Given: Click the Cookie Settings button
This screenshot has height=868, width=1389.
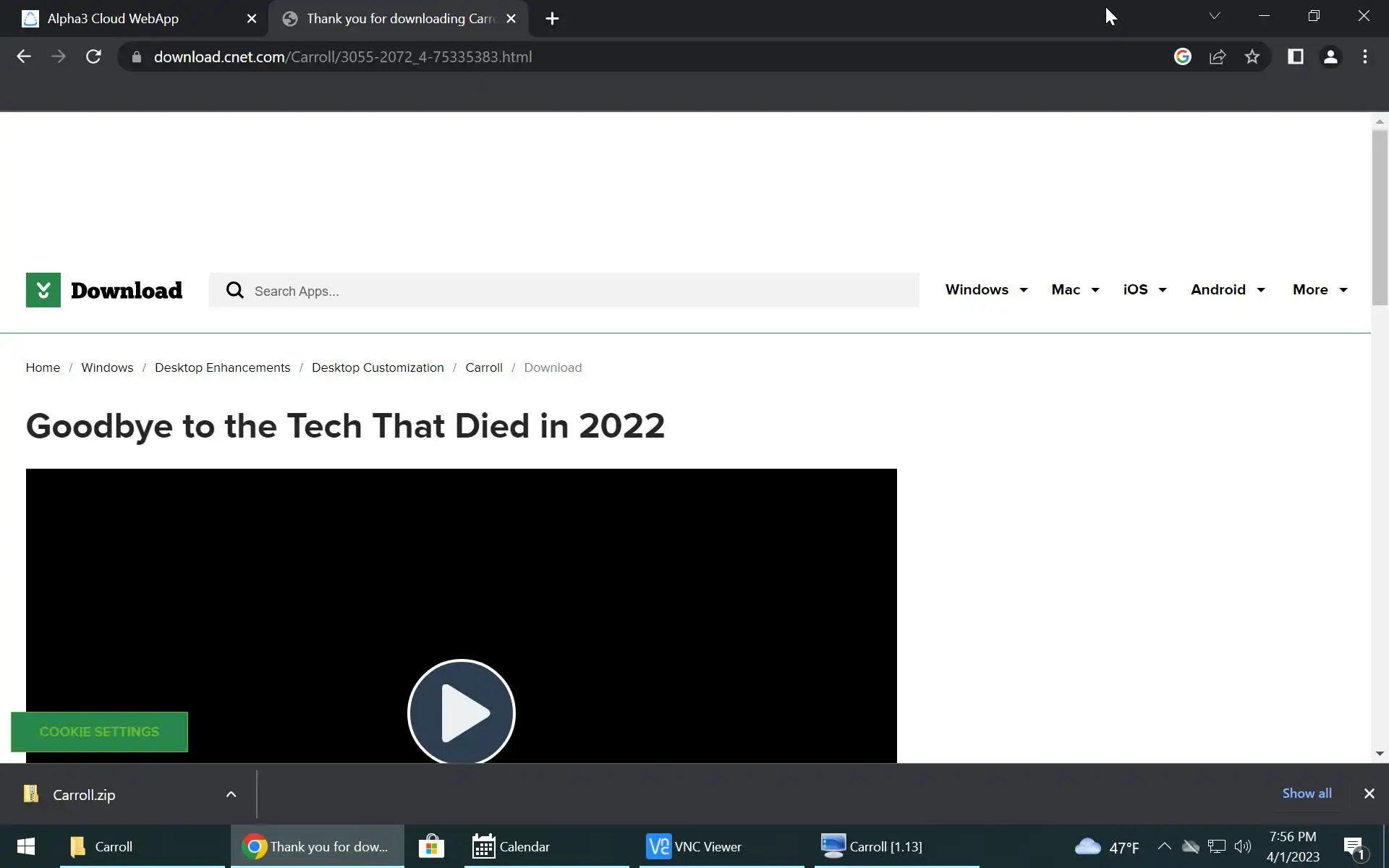Looking at the screenshot, I should (x=99, y=731).
